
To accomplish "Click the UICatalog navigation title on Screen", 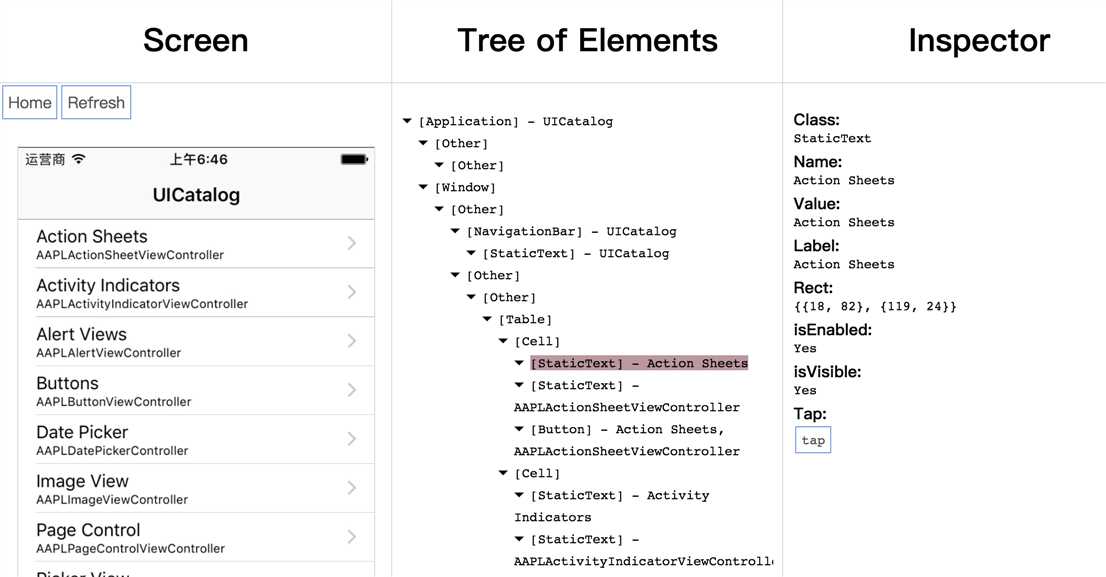I will coord(196,195).
